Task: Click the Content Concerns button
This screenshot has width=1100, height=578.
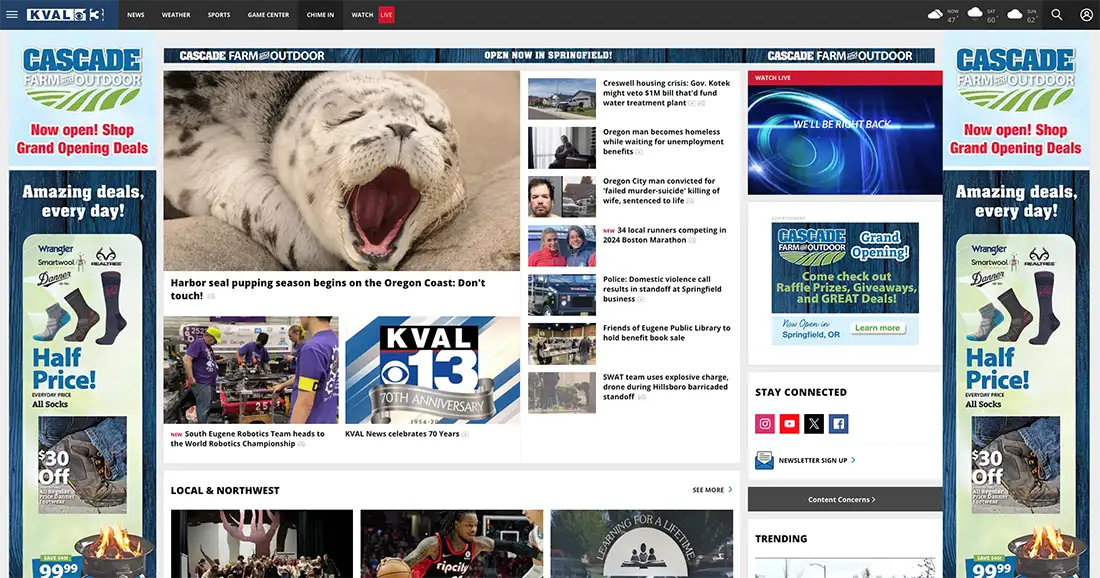Action: tap(845, 499)
